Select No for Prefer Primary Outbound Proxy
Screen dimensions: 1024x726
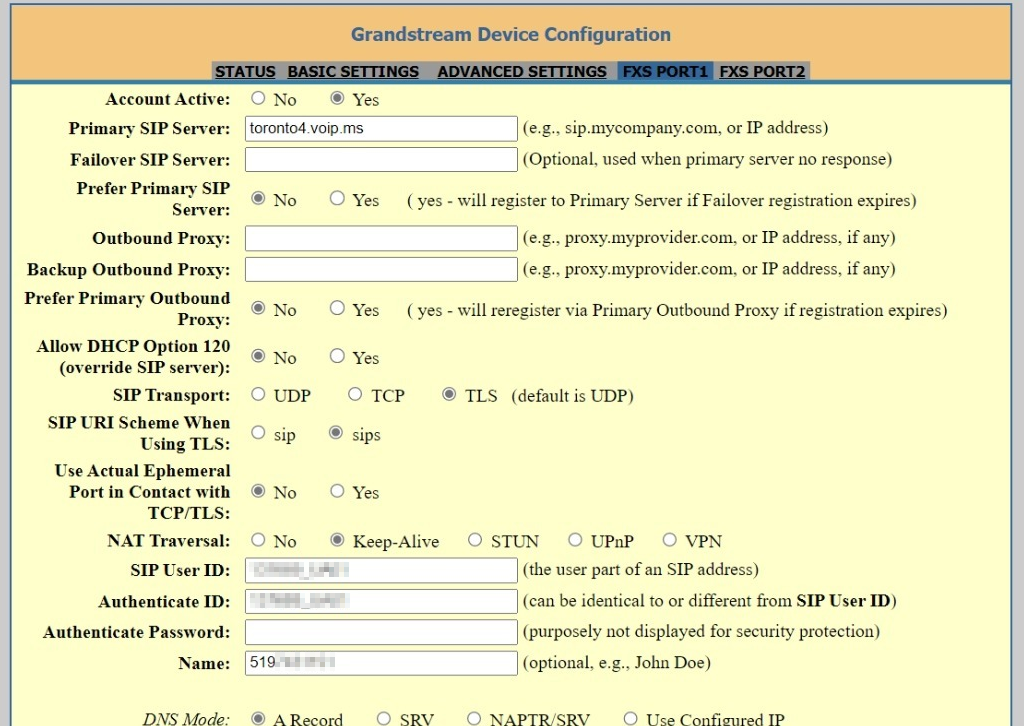point(259,308)
